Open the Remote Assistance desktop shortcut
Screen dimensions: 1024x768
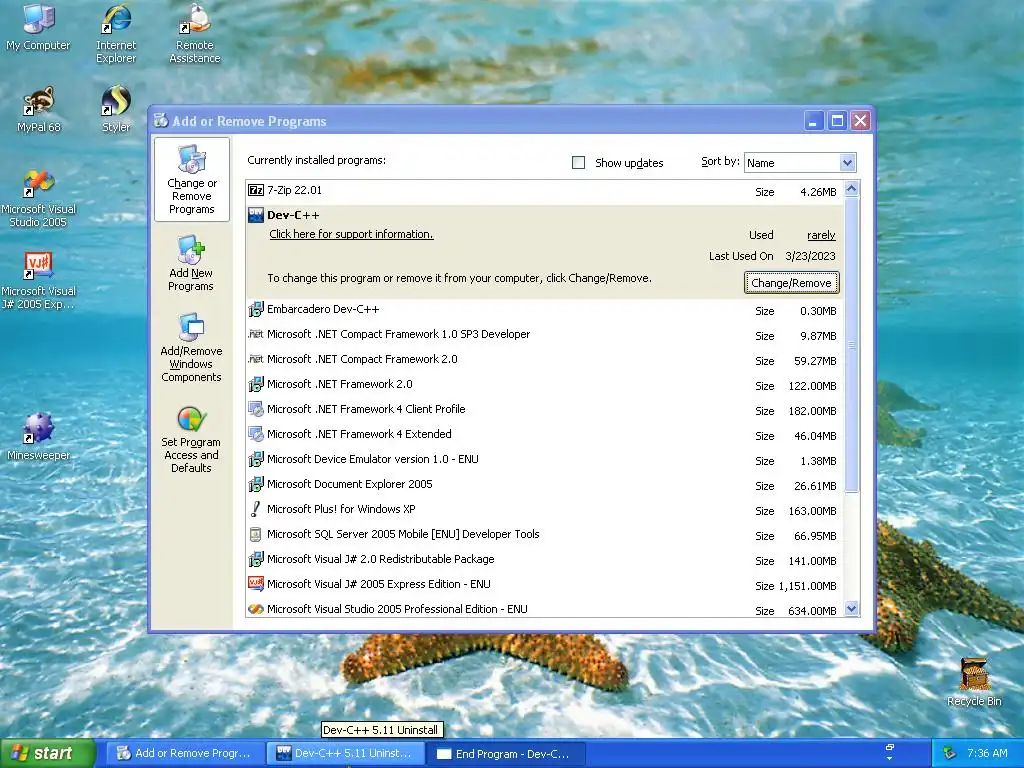195,34
